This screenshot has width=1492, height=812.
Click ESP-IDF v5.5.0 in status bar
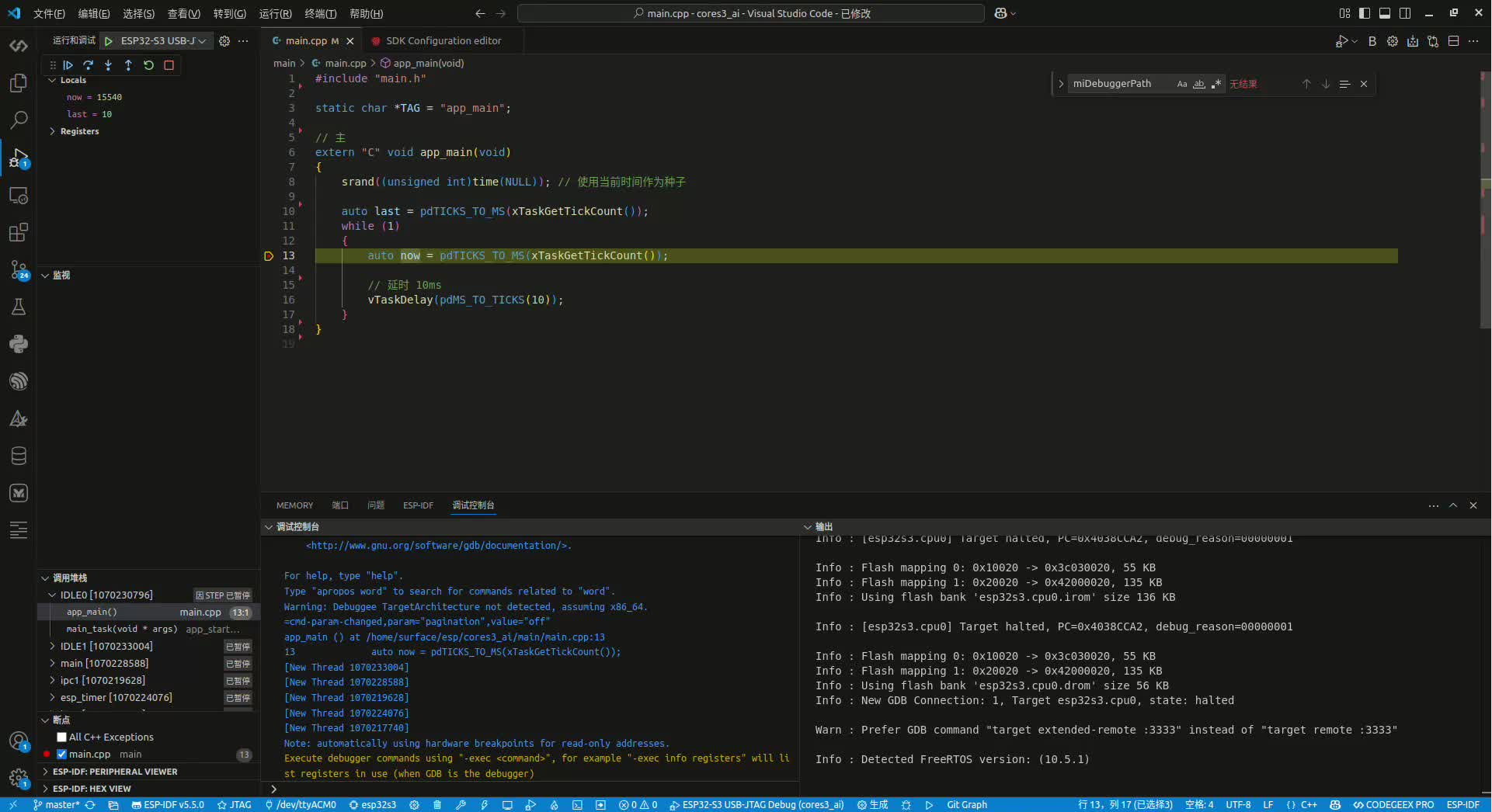168,805
